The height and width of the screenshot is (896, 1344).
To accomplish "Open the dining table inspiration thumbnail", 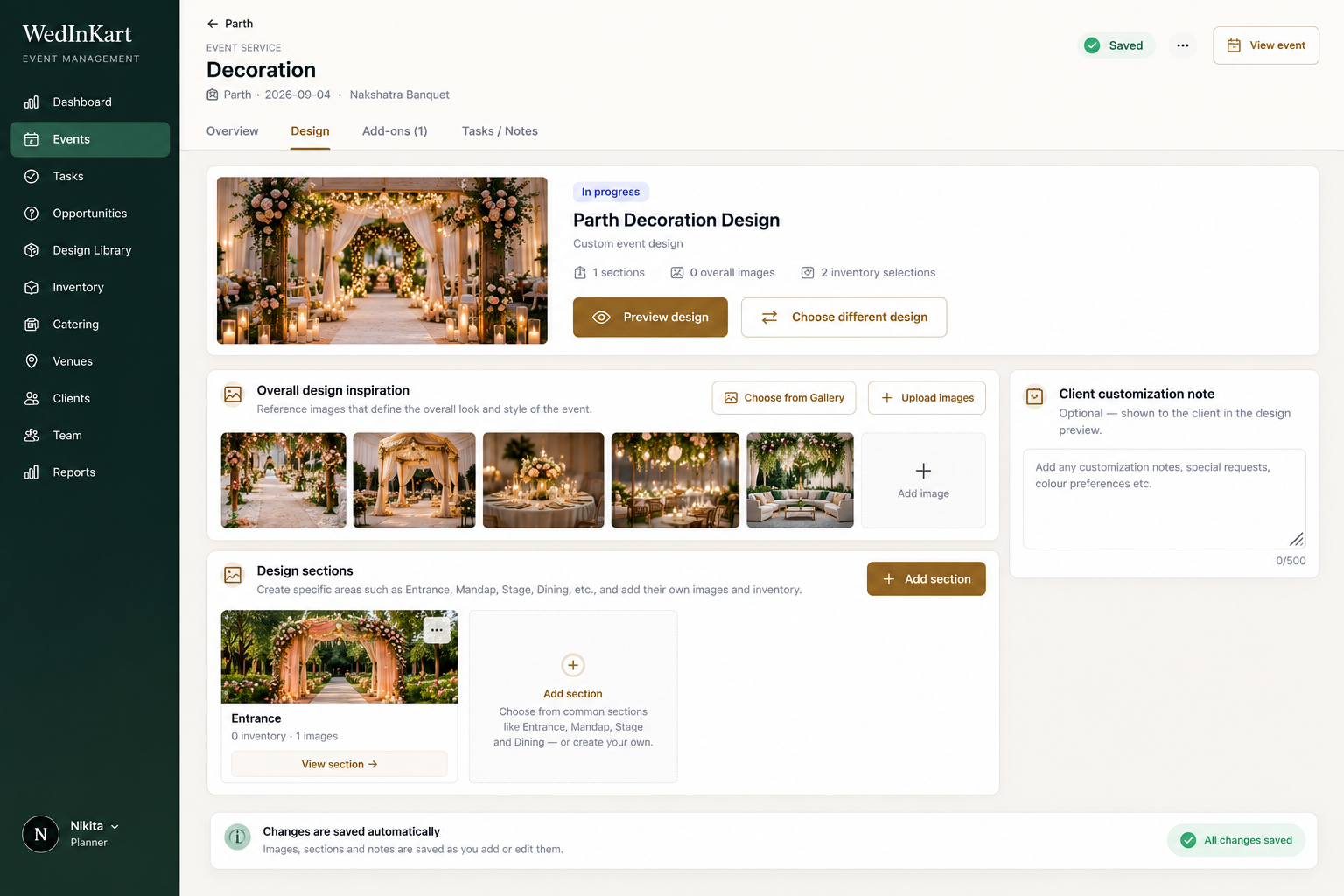I will (x=543, y=480).
